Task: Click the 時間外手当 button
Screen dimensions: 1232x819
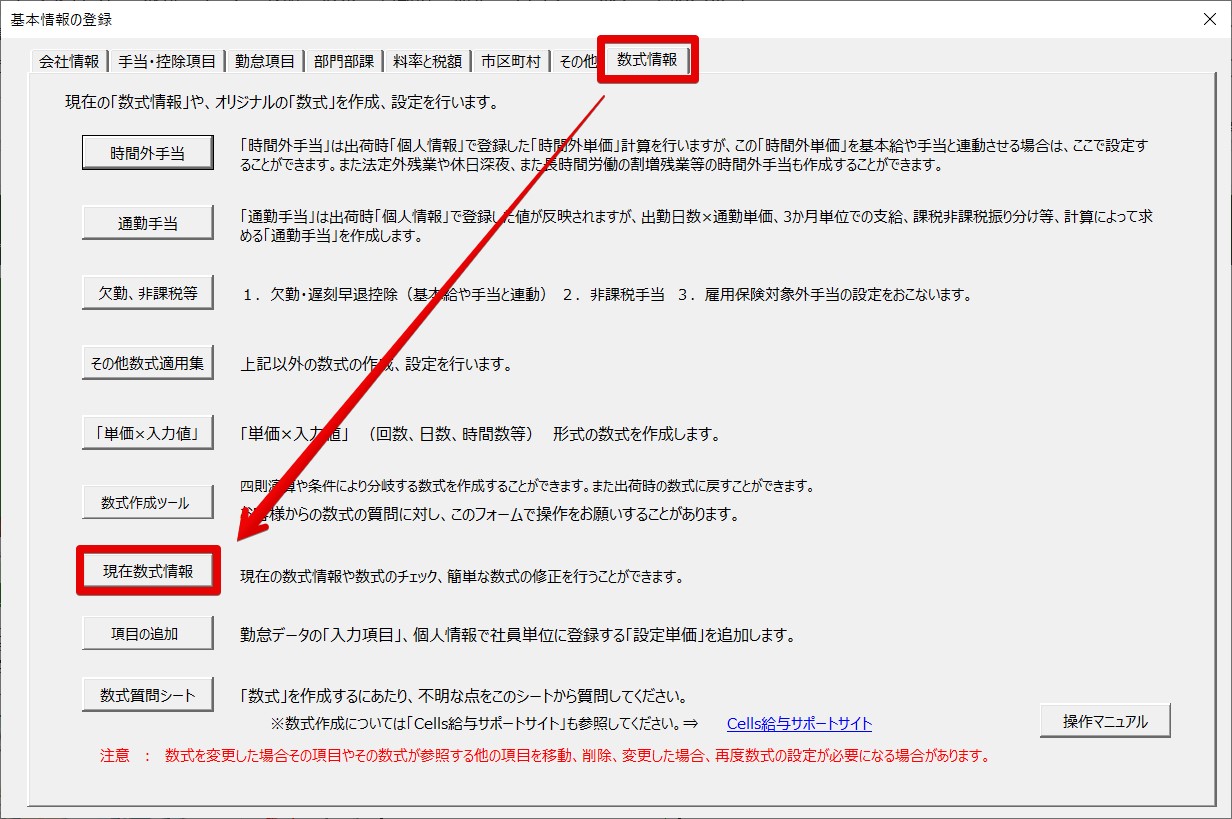Action: click(x=148, y=154)
